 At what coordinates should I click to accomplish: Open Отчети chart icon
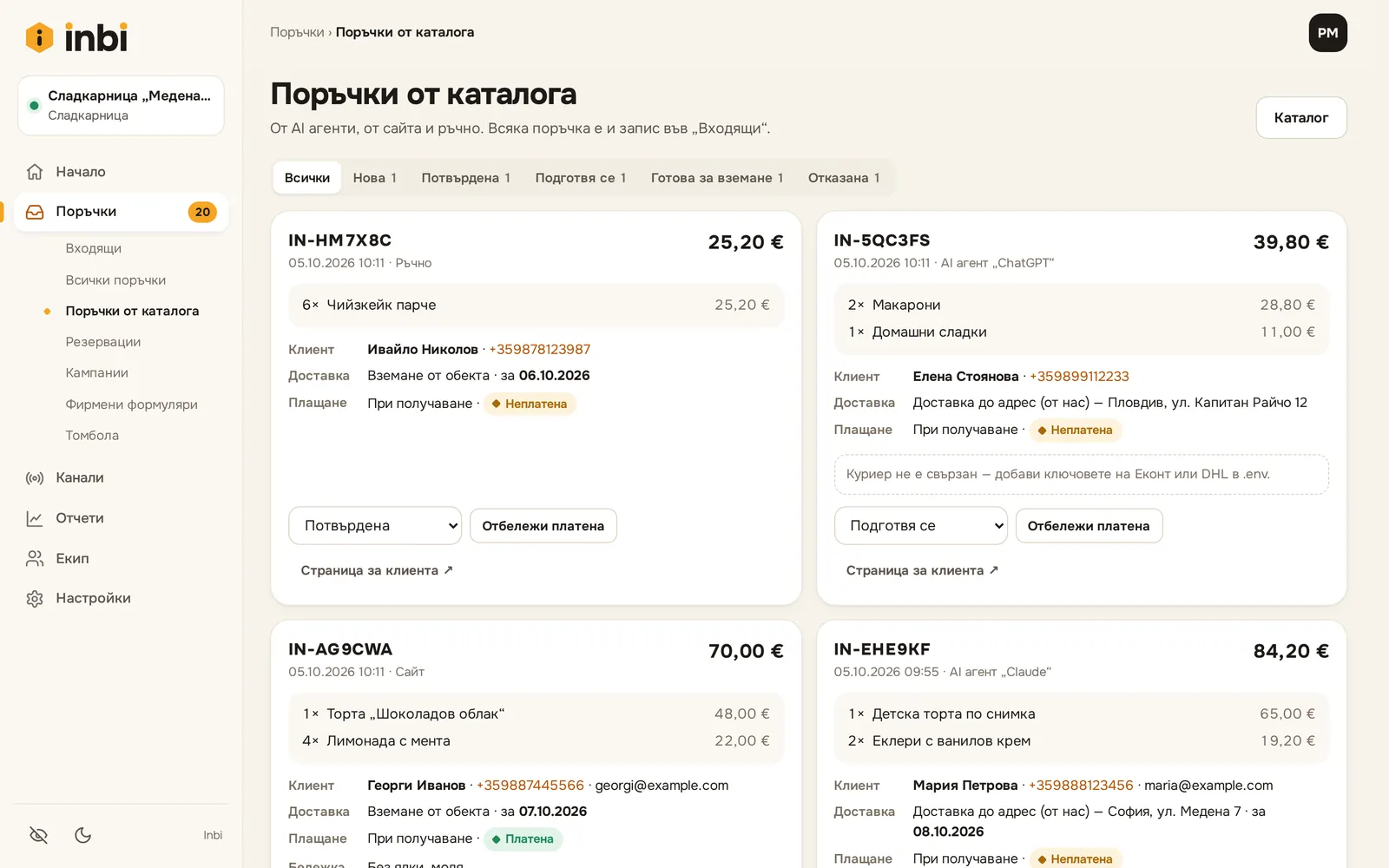click(35, 518)
